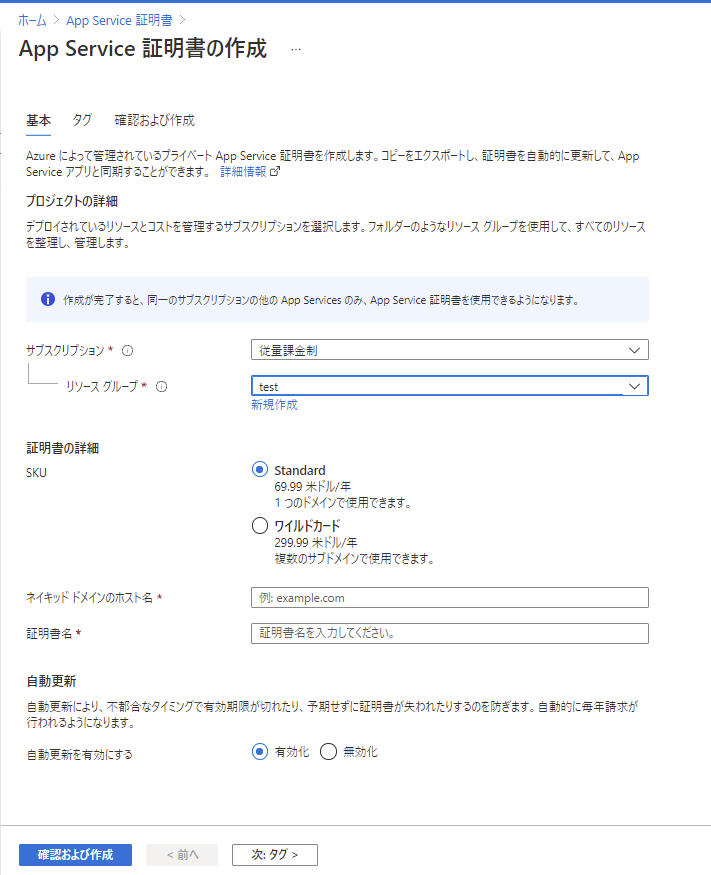Image resolution: width=711 pixels, height=875 pixels.
Task: Switch to the 確認および作成 tab
Action: click(x=155, y=119)
